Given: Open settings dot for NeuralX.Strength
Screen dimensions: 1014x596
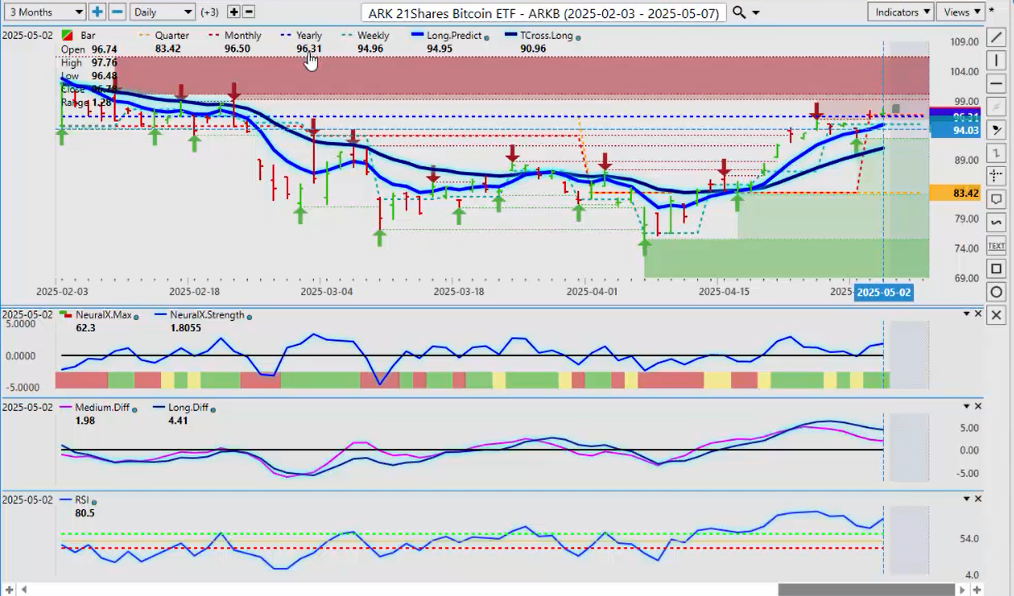Looking at the screenshot, I should (x=249, y=317).
